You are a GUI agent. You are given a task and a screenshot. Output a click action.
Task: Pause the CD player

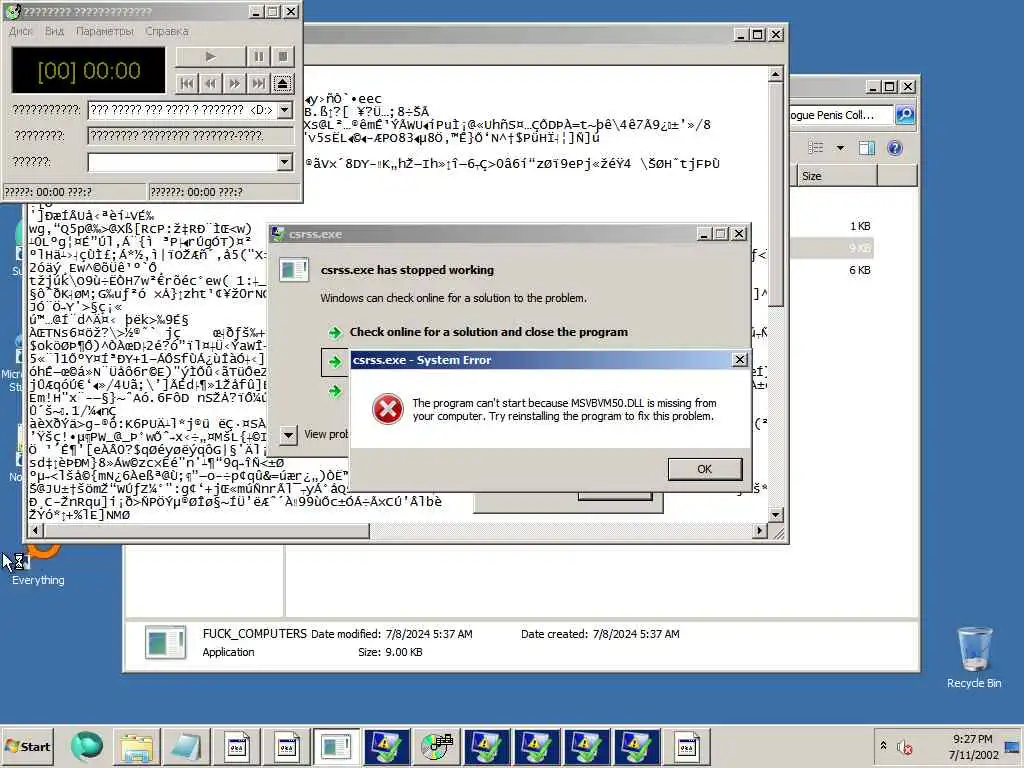(259, 57)
